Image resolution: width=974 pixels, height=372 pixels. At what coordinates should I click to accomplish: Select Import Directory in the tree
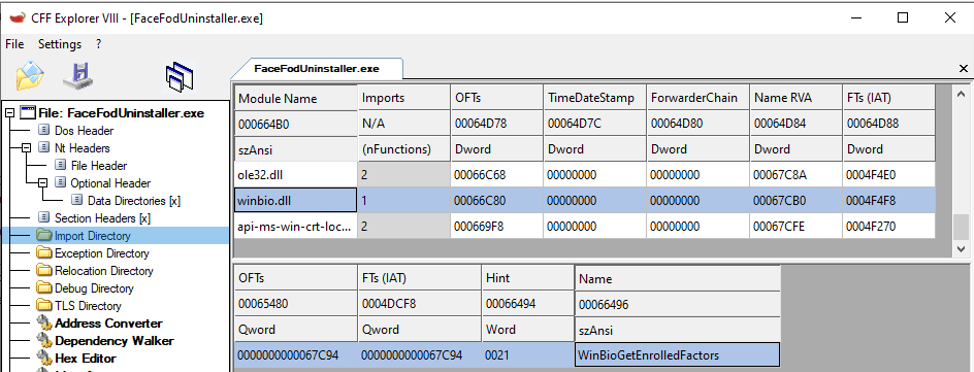(93, 236)
